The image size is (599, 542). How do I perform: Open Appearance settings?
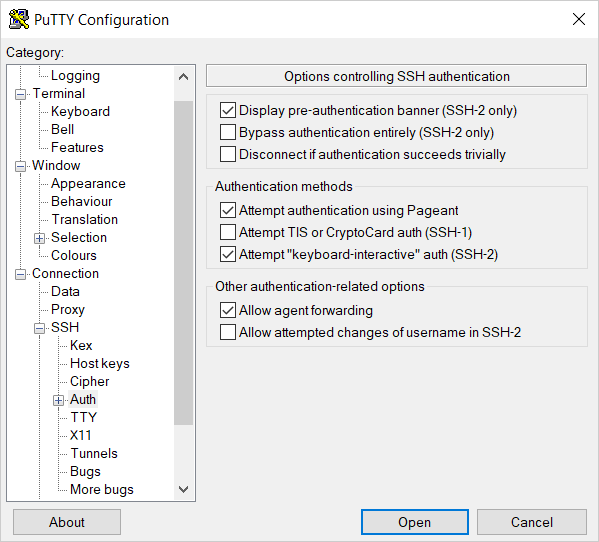pos(88,184)
